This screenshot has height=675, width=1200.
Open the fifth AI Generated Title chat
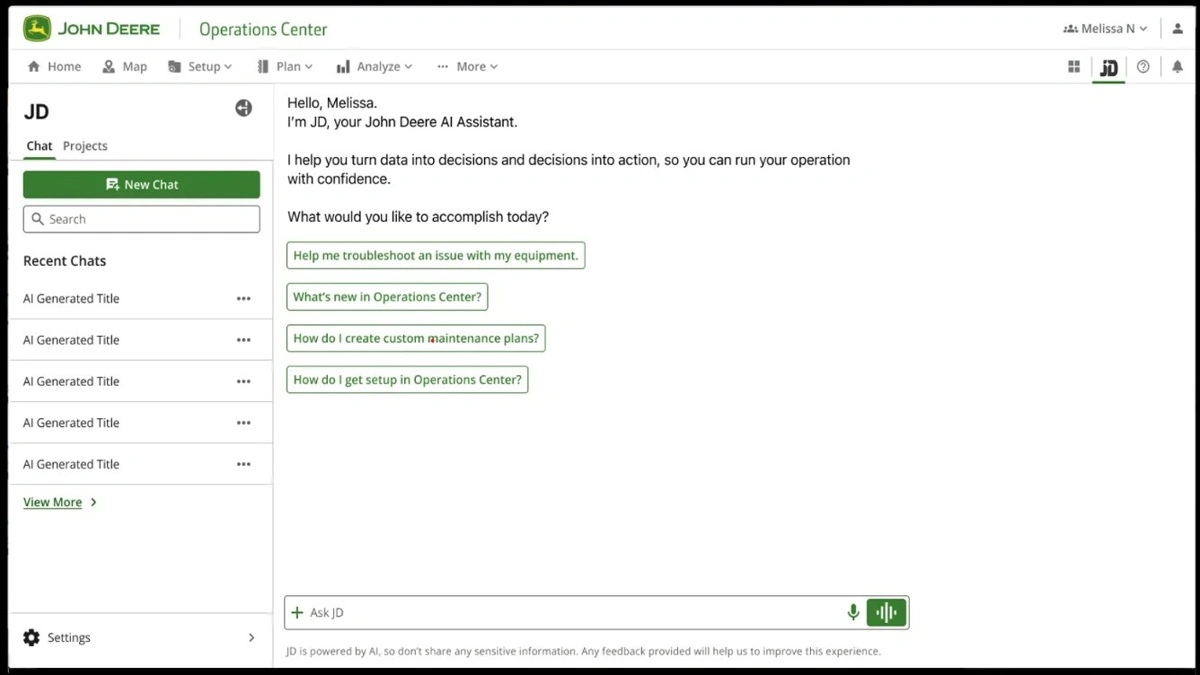(71, 464)
